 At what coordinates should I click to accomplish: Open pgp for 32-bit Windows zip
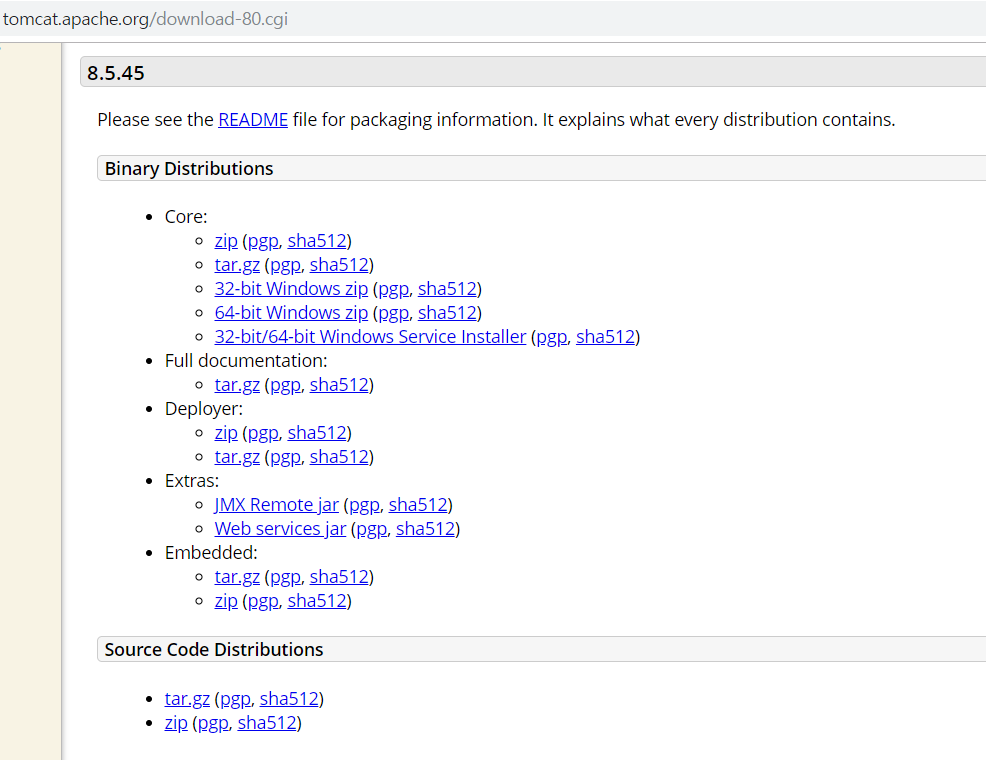[x=393, y=289]
